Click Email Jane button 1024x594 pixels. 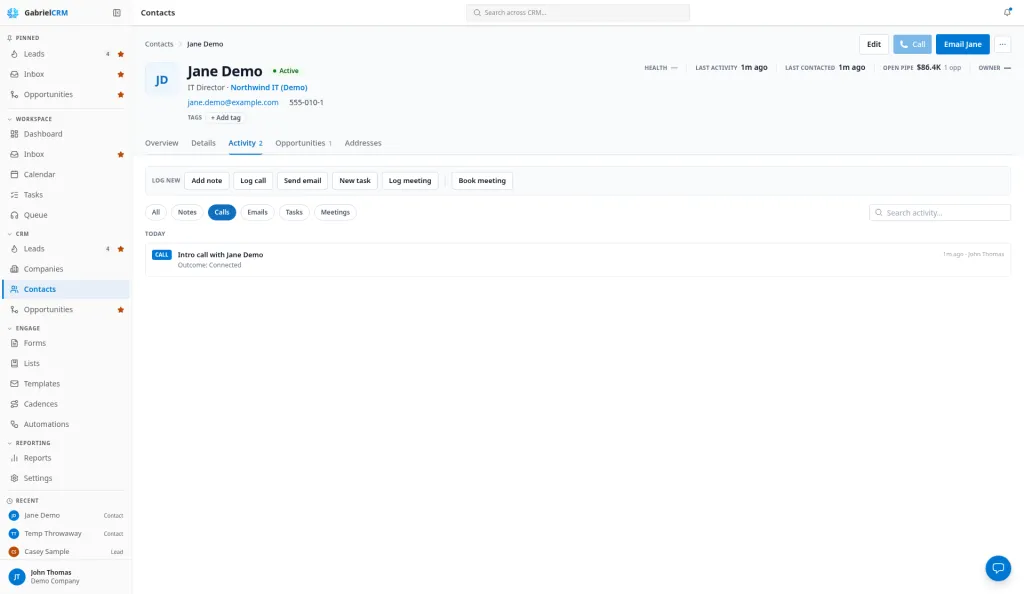963,44
